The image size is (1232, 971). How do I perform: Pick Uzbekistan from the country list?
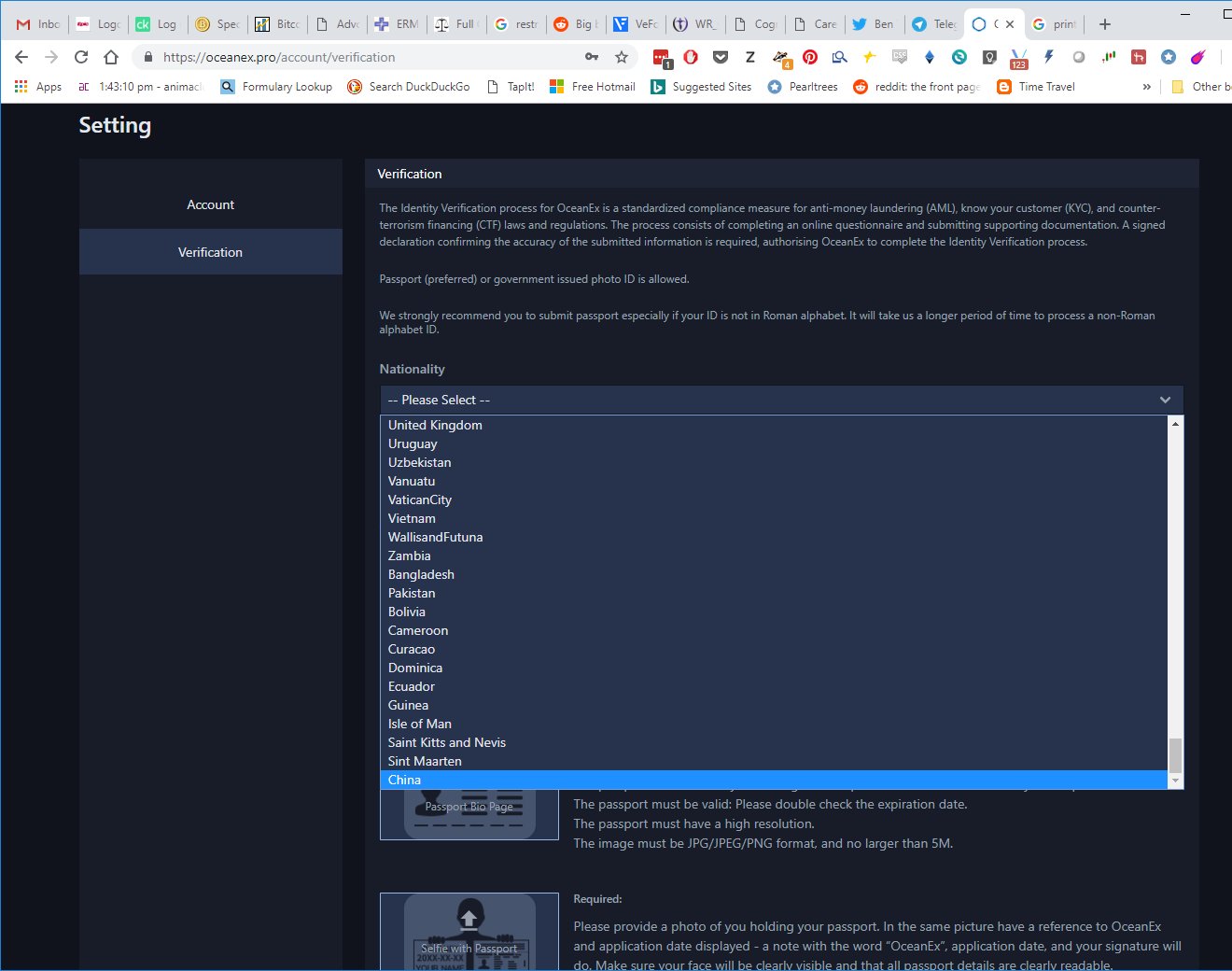pos(774,462)
